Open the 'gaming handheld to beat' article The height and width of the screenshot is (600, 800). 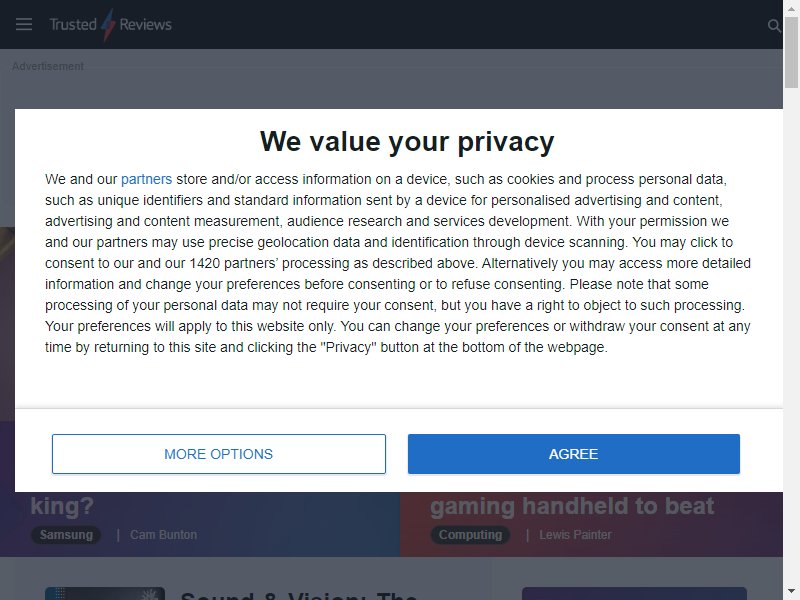572,506
